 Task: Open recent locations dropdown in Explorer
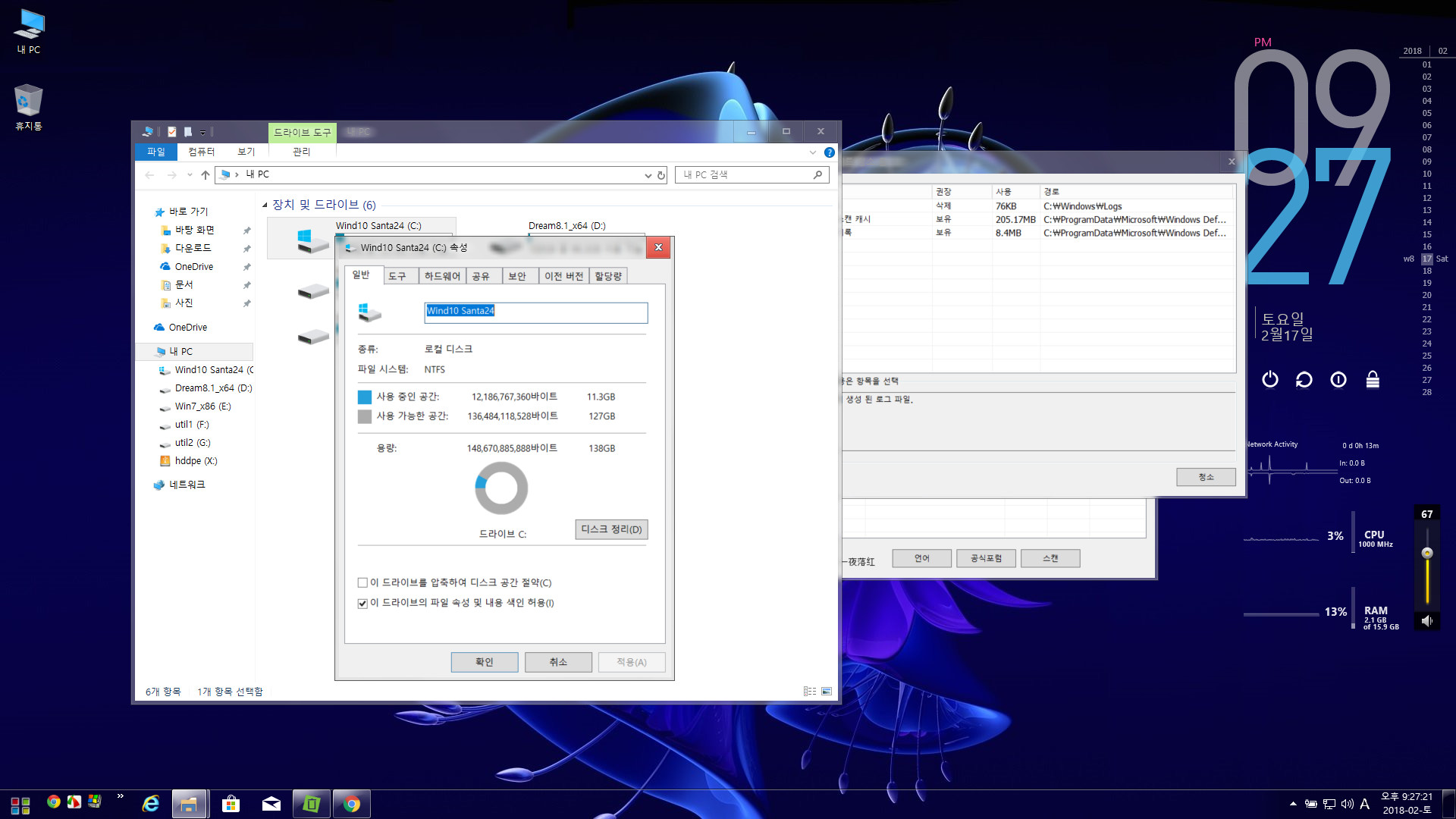190,175
